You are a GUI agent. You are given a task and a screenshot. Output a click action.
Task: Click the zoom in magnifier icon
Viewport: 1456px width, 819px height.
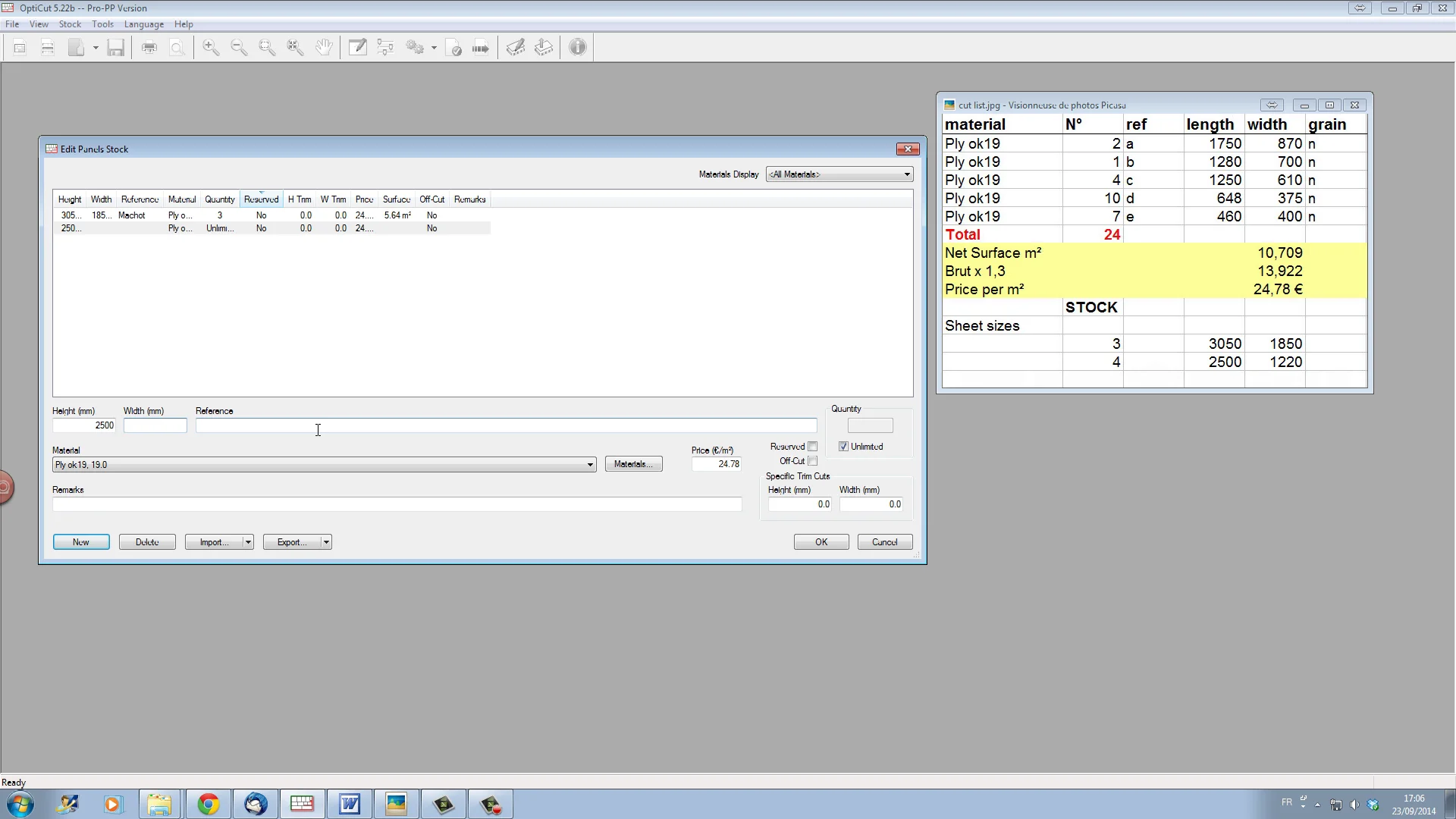pyautogui.click(x=211, y=48)
